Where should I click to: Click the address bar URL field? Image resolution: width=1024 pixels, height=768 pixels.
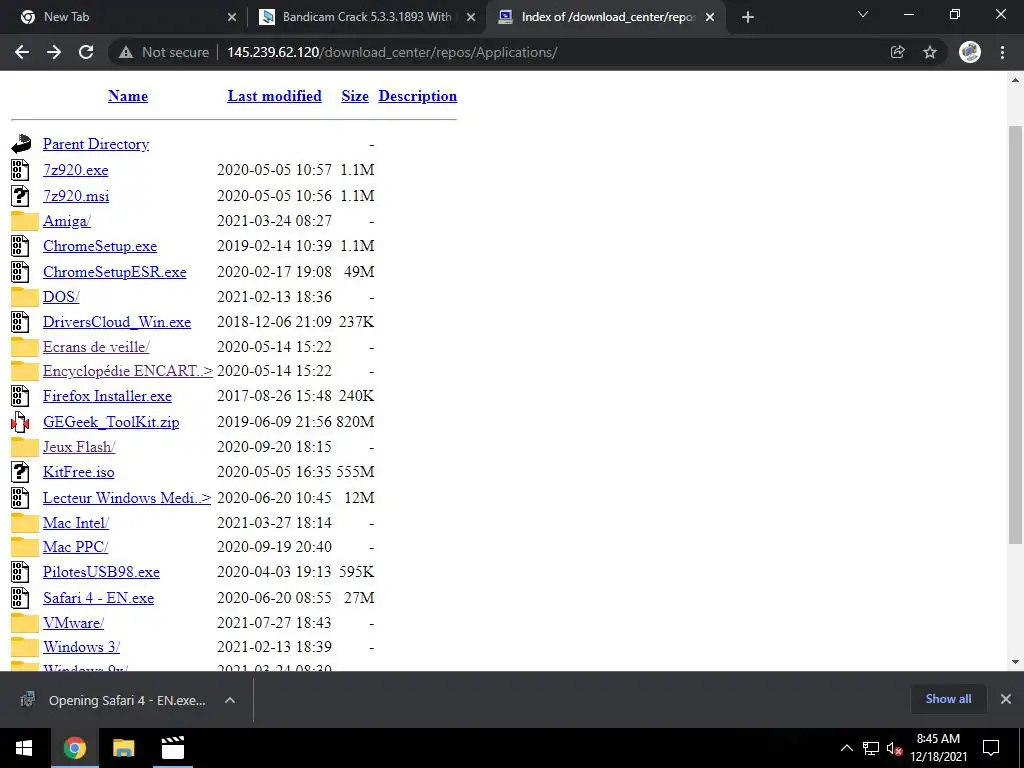pyautogui.click(x=392, y=52)
